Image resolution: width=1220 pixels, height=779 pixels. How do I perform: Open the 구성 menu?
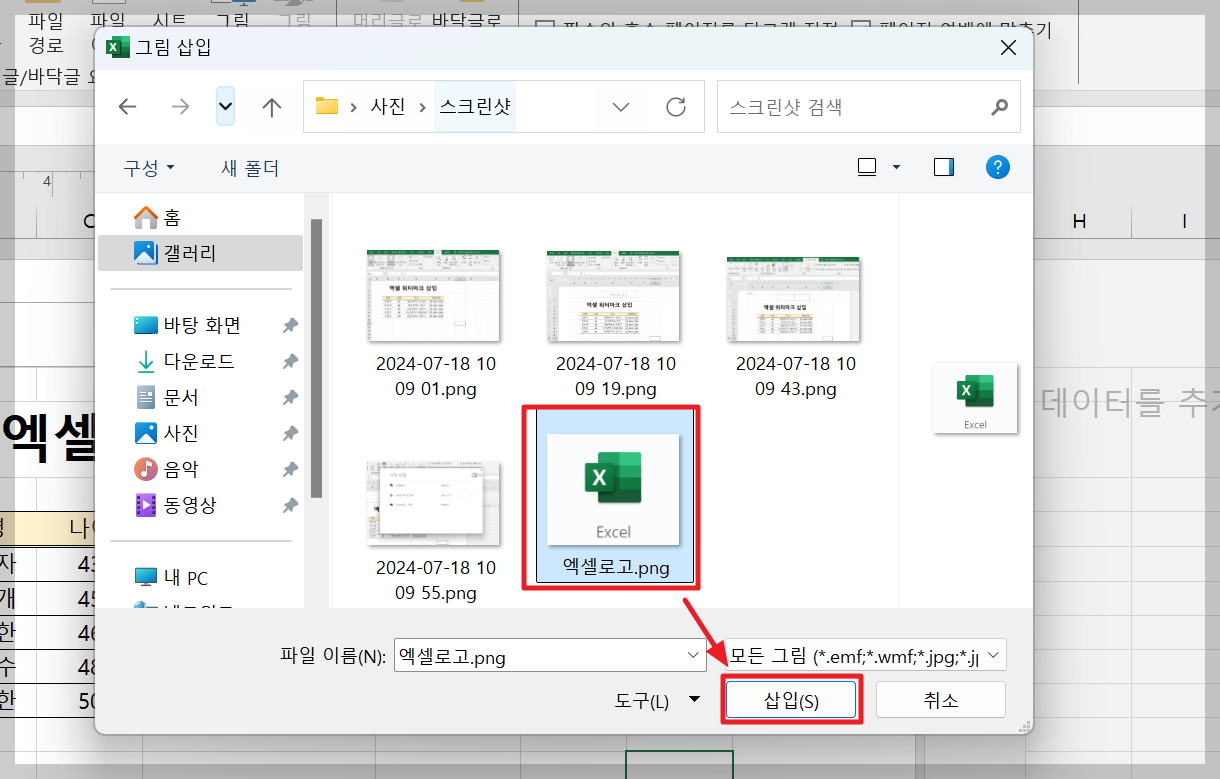point(145,168)
